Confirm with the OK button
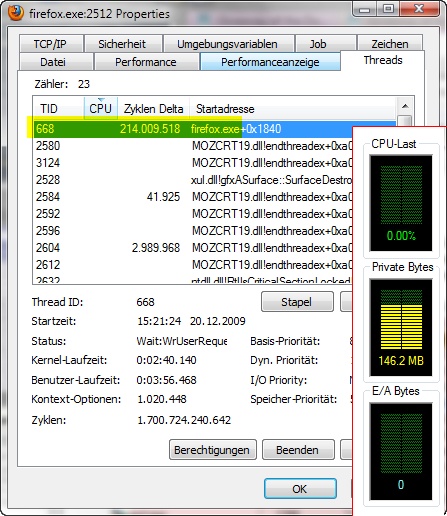 (x=300, y=489)
